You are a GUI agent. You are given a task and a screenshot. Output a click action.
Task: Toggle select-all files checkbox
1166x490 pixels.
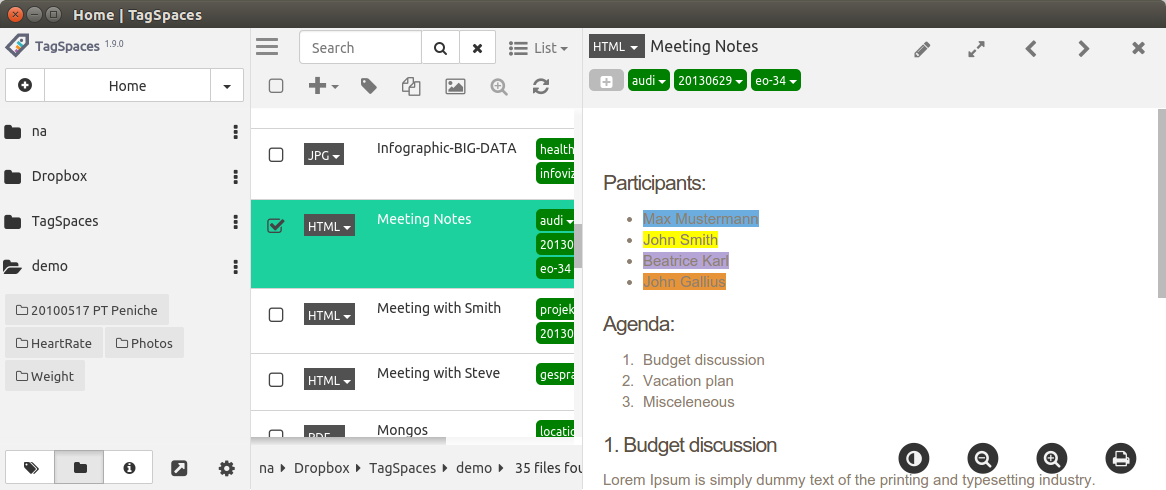(x=276, y=86)
